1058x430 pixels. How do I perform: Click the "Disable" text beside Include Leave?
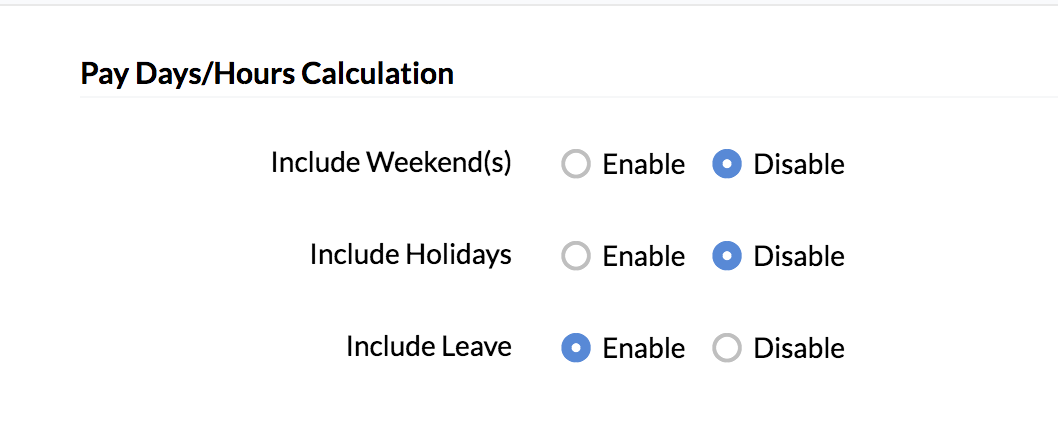798,348
